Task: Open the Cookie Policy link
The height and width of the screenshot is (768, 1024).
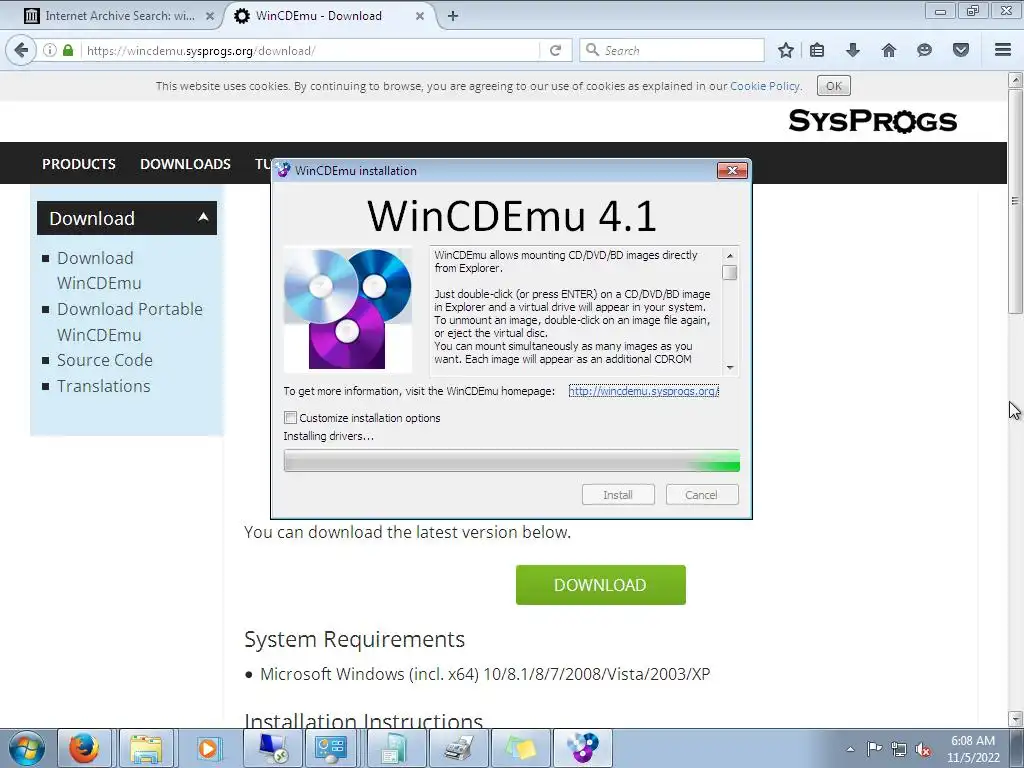Action: [x=765, y=86]
